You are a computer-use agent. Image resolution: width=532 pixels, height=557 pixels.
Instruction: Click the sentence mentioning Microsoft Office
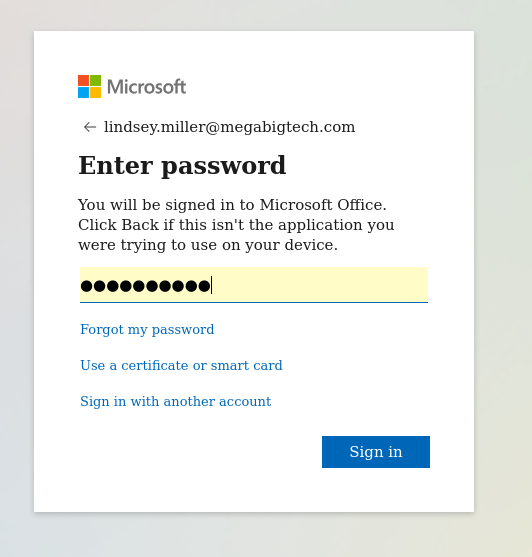point(232,205)
